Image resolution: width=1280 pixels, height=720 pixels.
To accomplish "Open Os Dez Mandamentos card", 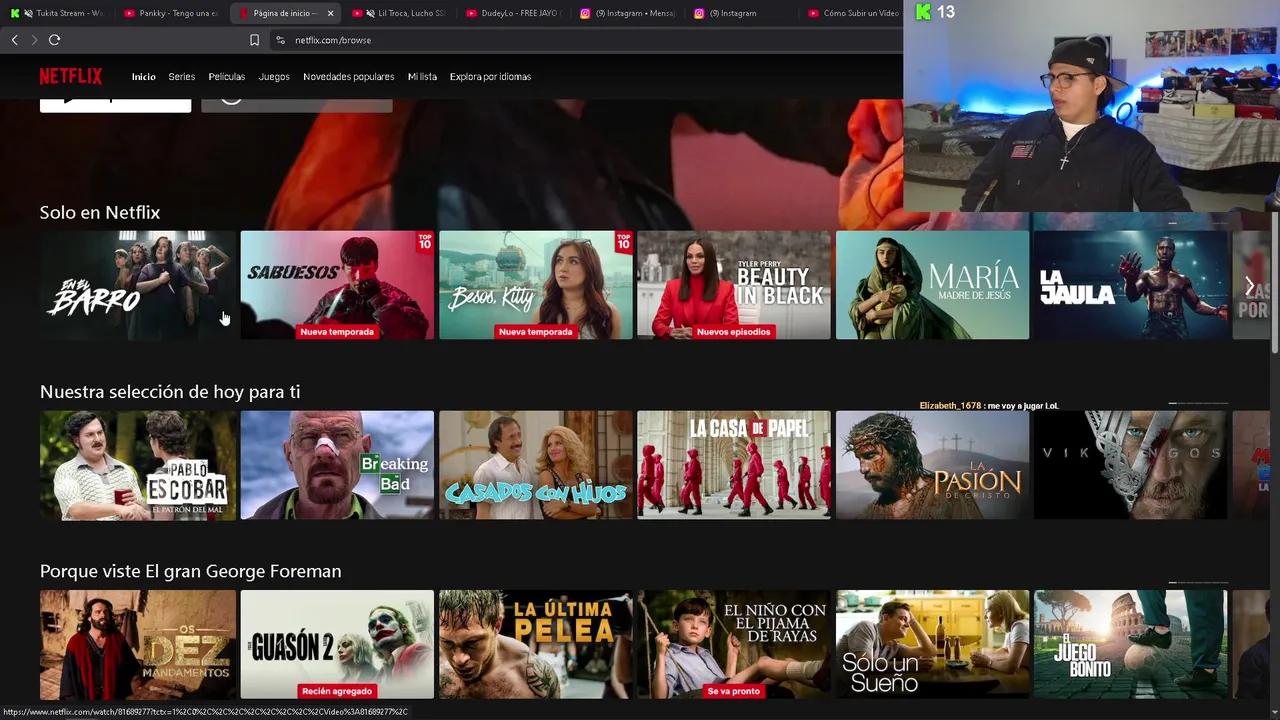I will pyautogui.click(x=138, y=644).
